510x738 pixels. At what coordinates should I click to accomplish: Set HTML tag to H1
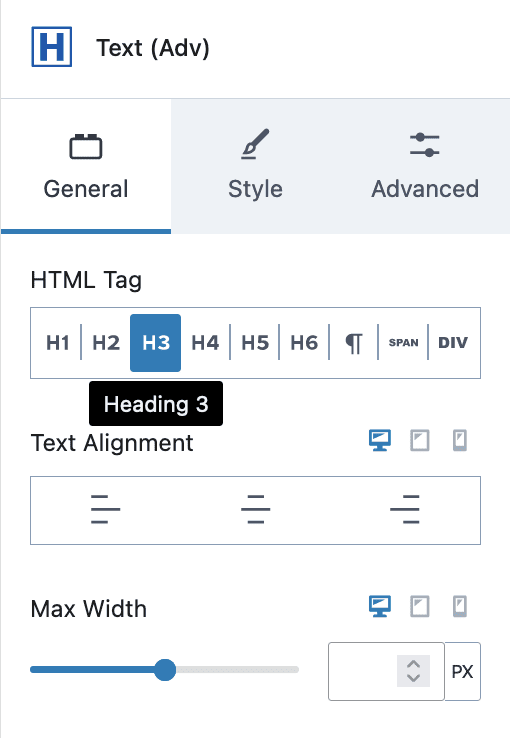[57, 343]
